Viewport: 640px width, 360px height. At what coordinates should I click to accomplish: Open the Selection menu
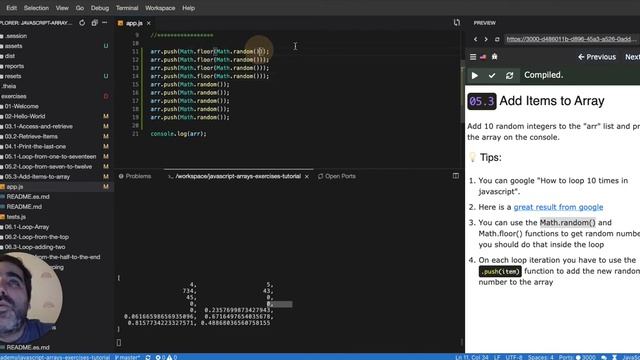36,8
